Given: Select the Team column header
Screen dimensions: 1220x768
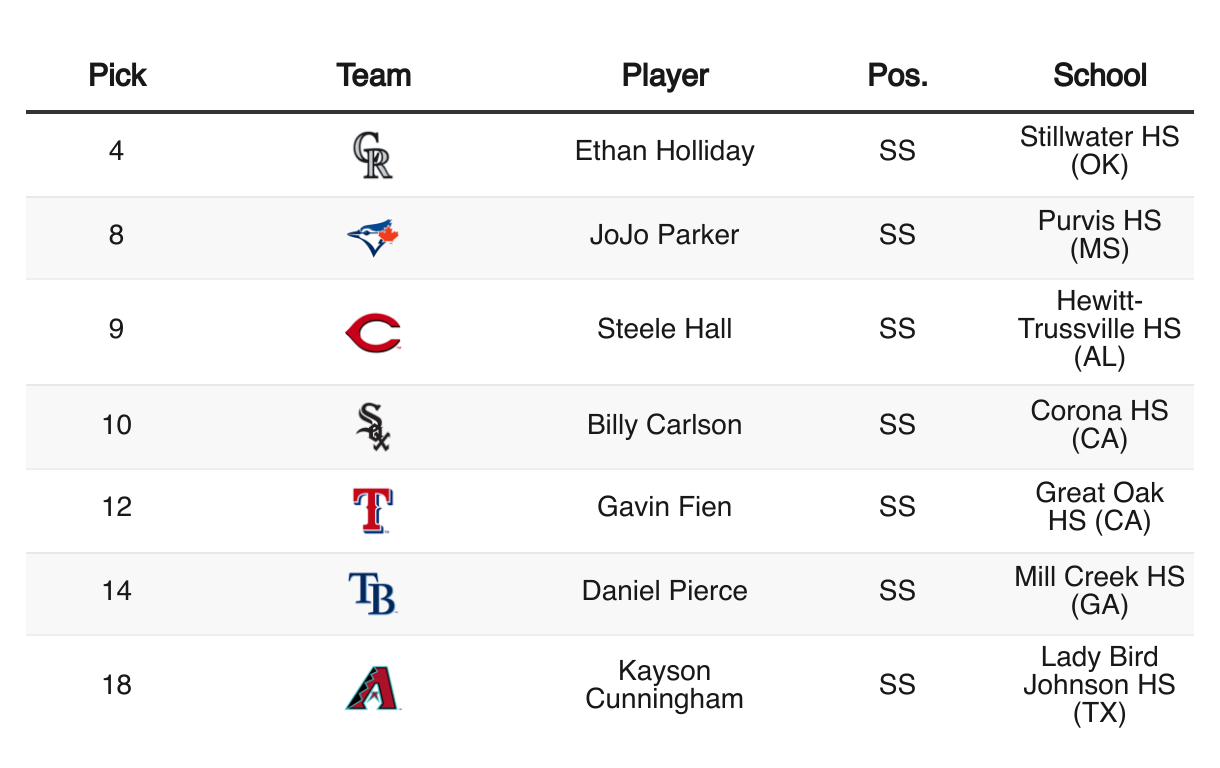Looking at the screenshot, I should (x=373, y=75).
